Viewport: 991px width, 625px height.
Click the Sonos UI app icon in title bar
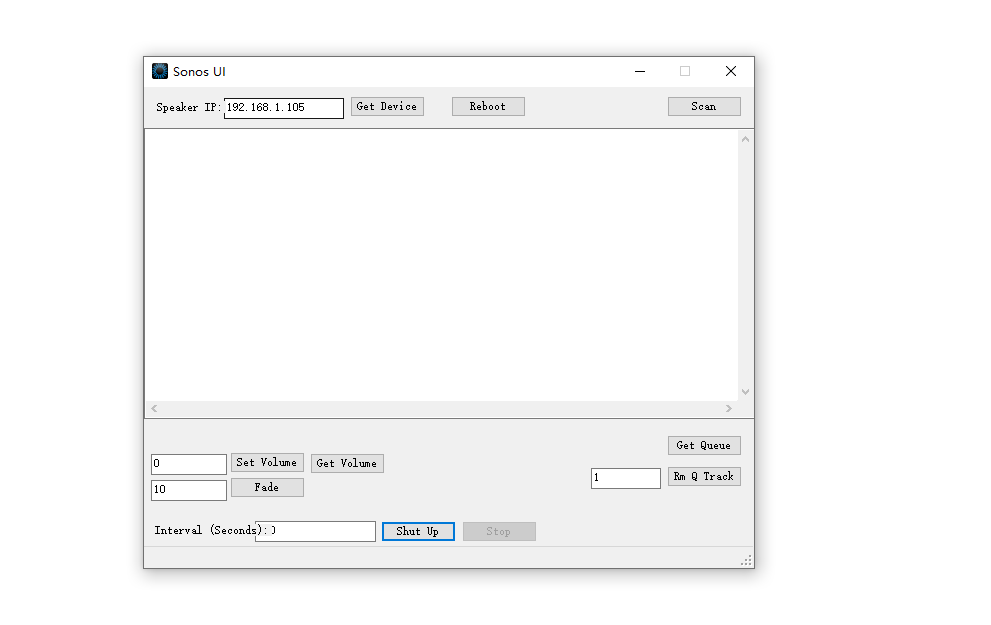[x=160, y=71]
